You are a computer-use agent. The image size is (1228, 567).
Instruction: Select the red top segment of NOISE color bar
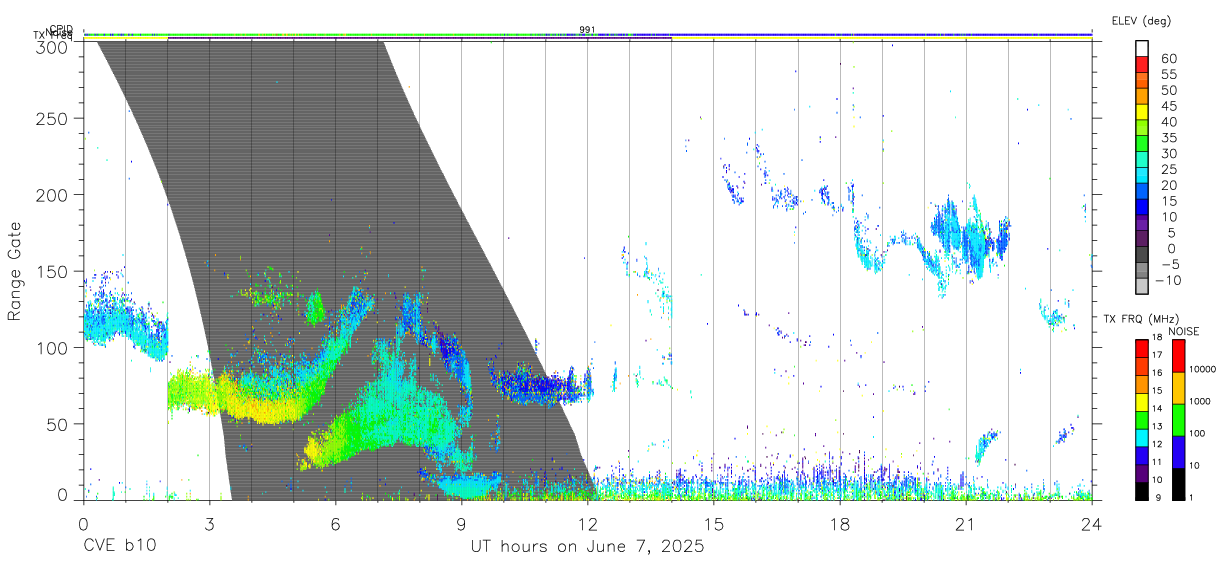tap(1178, 356)
